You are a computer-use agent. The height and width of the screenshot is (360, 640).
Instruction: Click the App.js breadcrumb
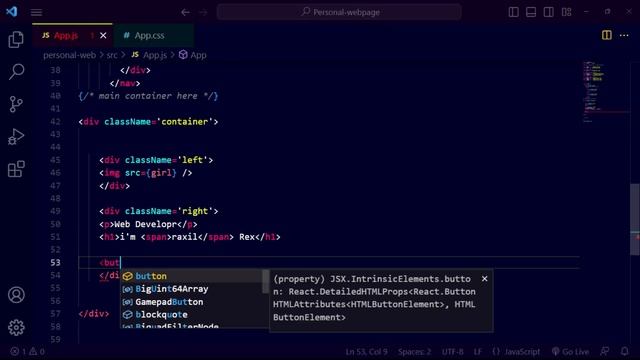pos(149,55)
